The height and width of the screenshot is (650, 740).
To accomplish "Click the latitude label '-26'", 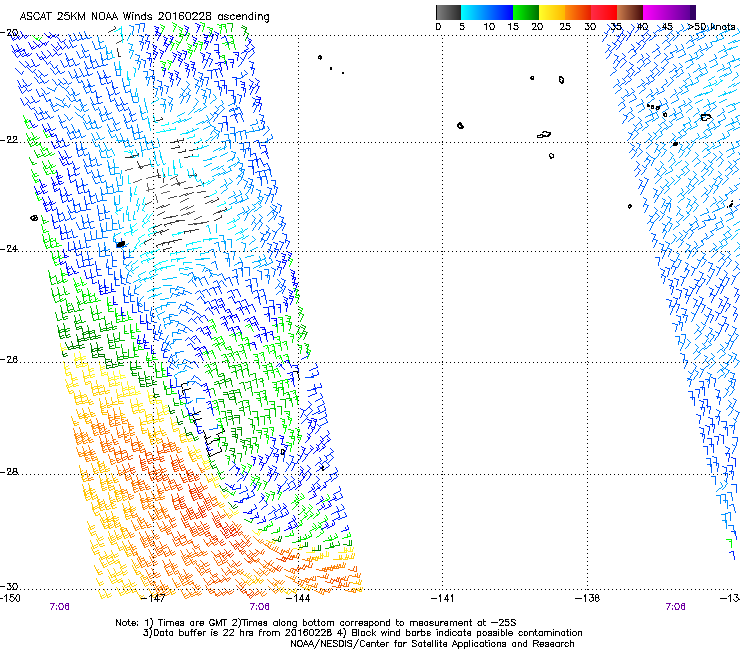I will [9, 360].
